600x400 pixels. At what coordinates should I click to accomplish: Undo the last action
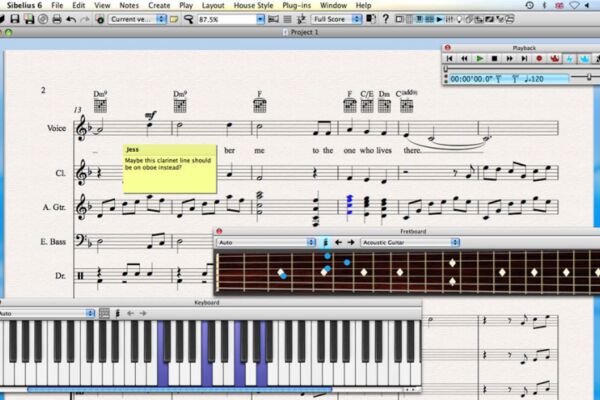[x=71, y=19]
